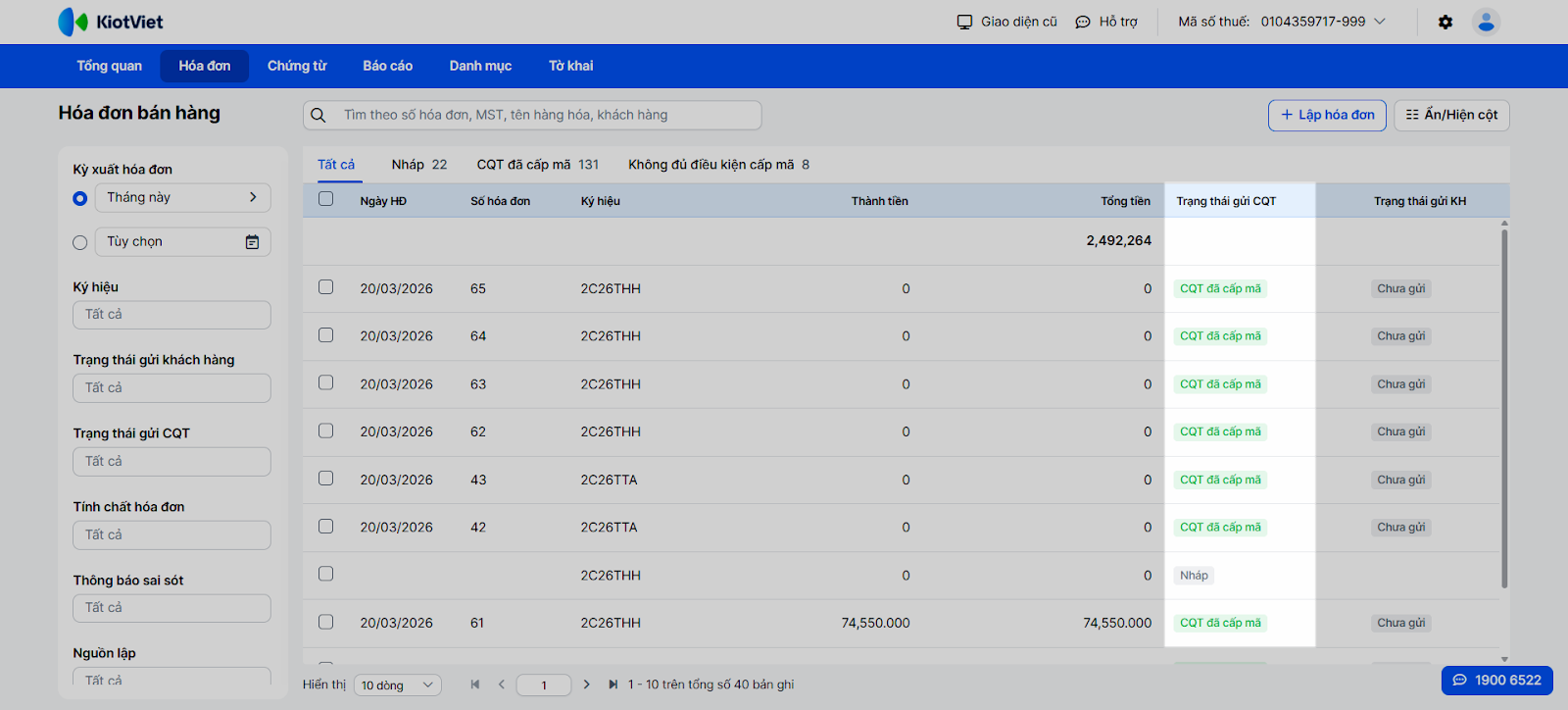Expand the Mã số thuế dropdown
1568x710 pixels.
[1380, 22]
